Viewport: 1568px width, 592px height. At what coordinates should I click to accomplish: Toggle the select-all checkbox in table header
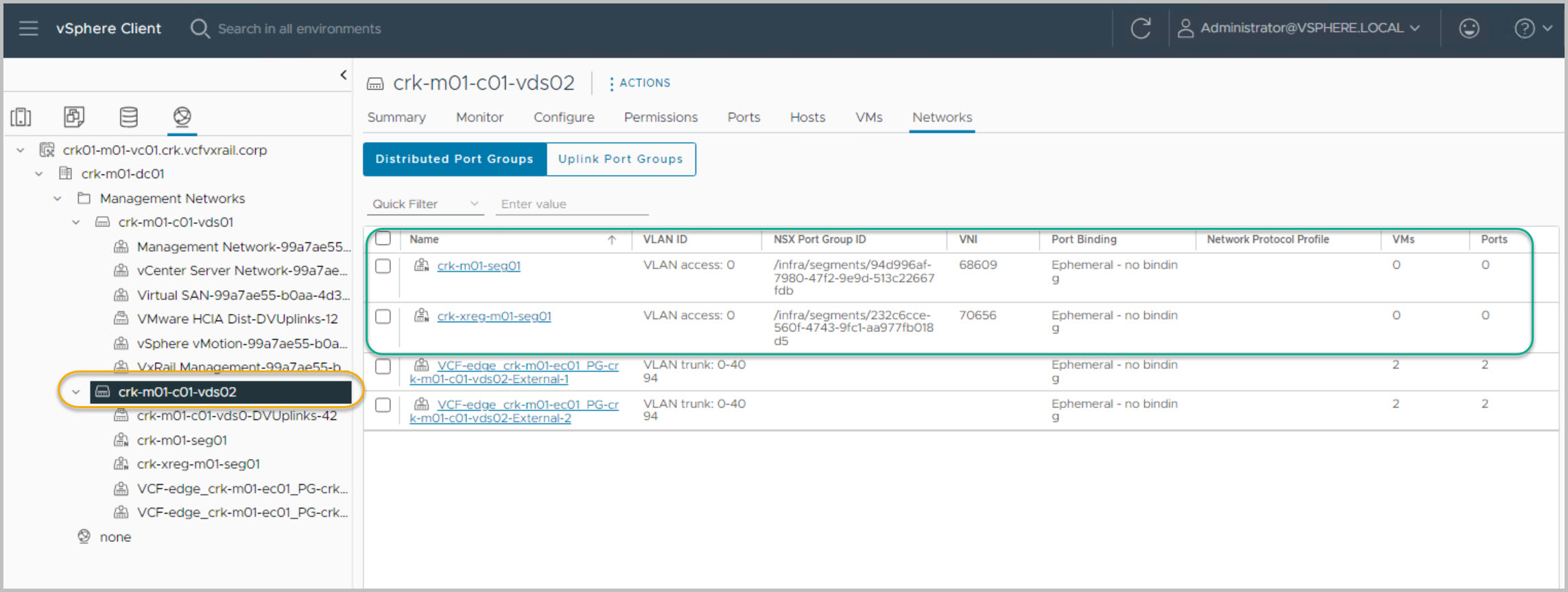point(383,239)
